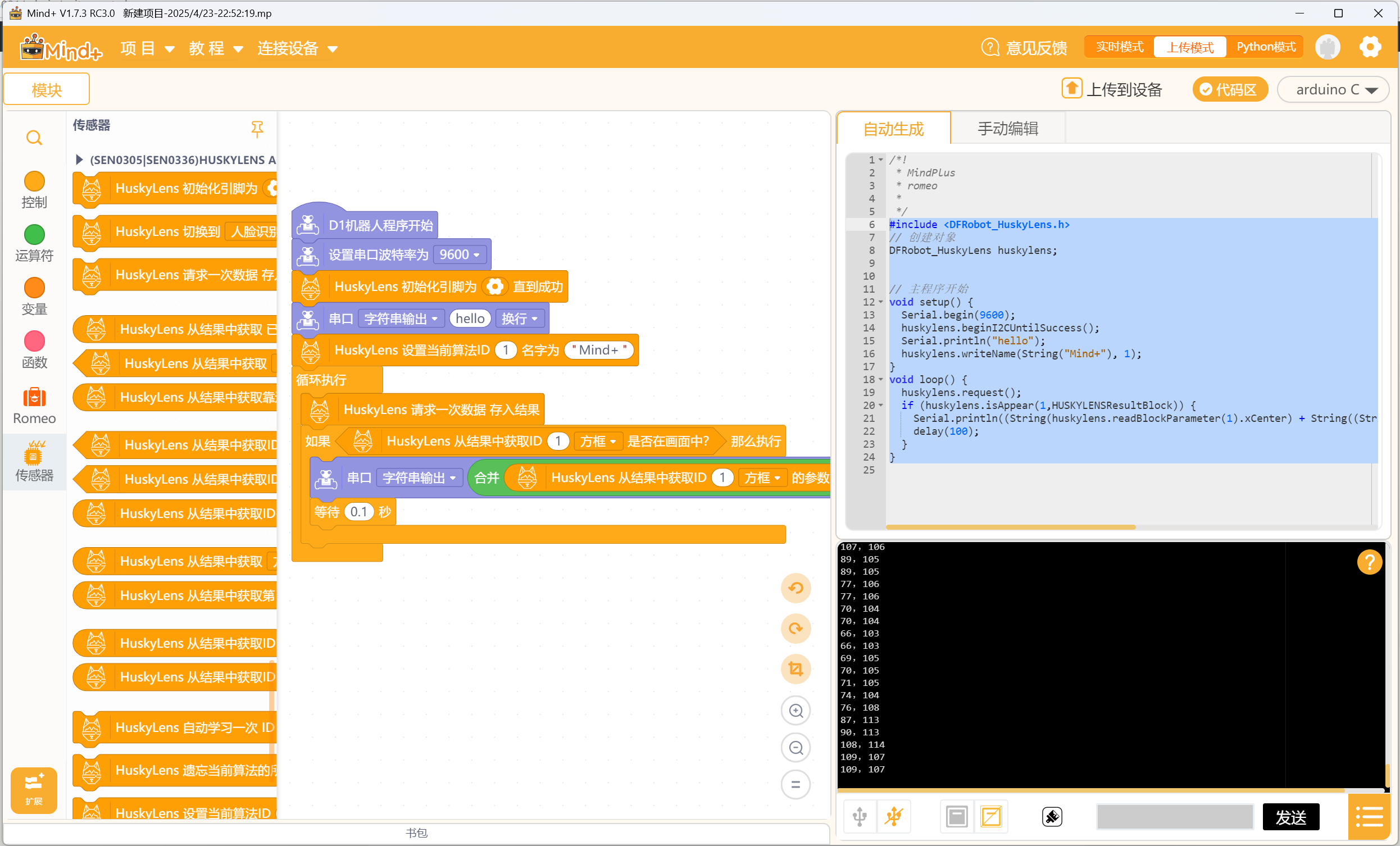Image resolution: width=1400 pixels, height=846 pixels.
Task: Switch to 实时模式 real-time mode
Action: pyautogui.click(x=1119, y=47)
